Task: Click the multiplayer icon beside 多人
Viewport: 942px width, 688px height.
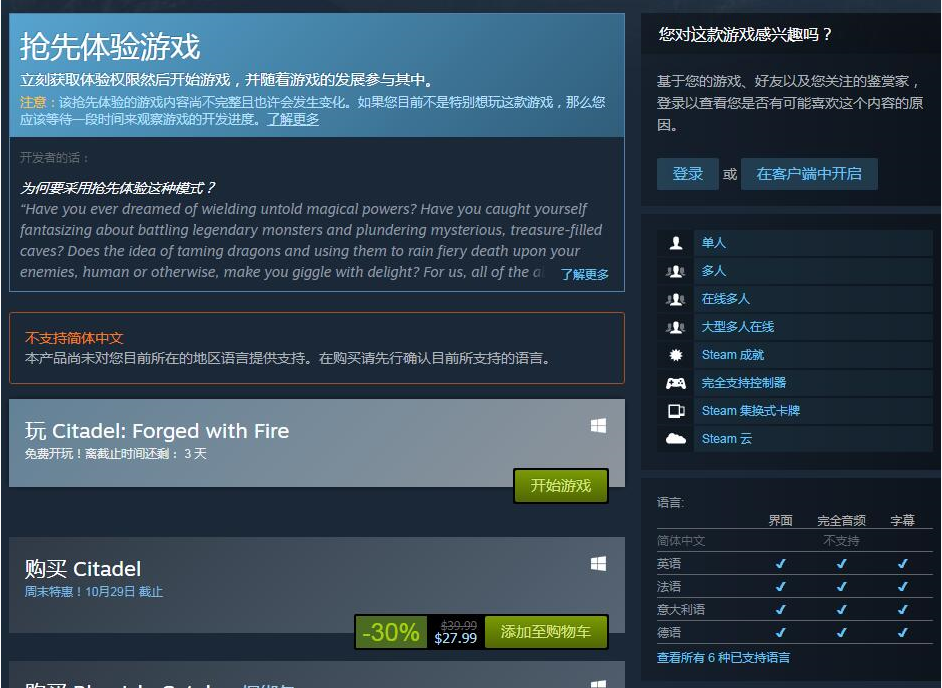Action: tap(675, 271)
